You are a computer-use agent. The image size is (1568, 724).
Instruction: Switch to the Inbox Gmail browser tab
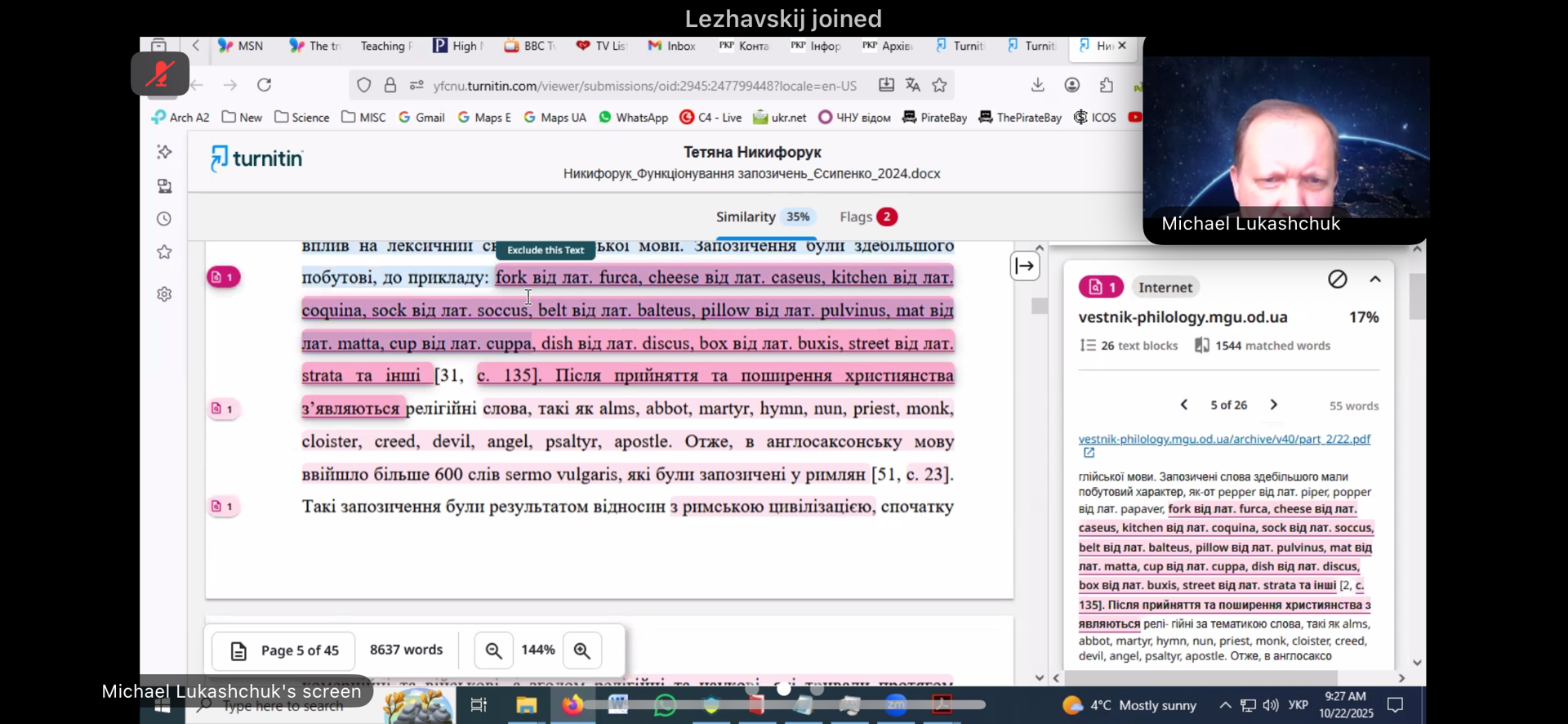coord(672,46)
